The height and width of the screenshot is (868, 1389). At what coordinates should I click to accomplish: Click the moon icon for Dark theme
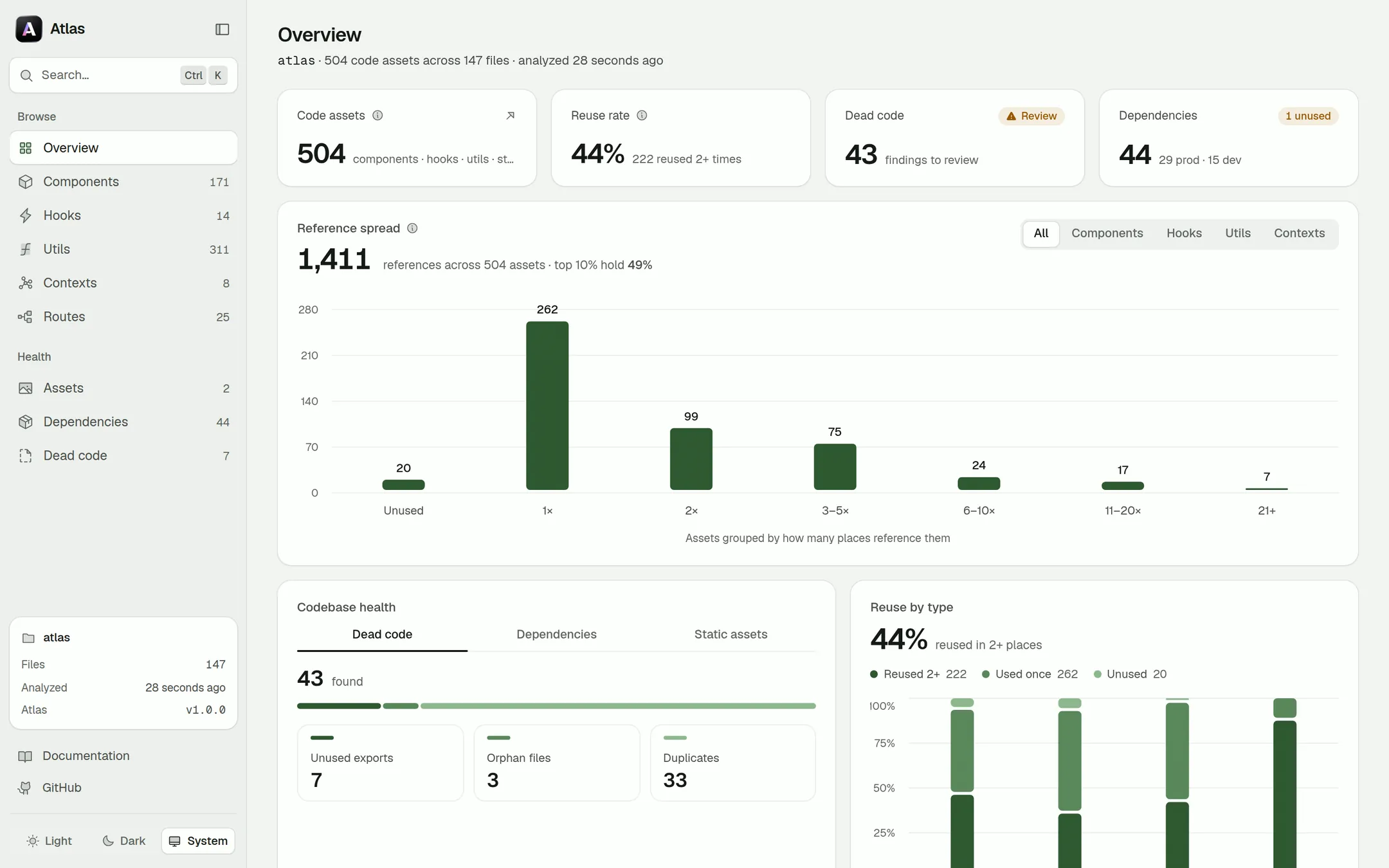pos(108,841)
